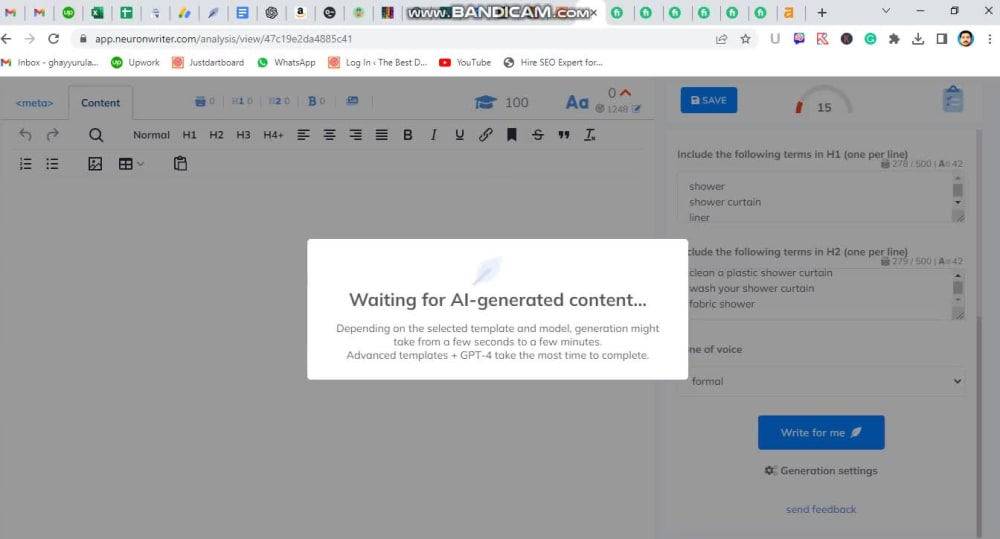Click the content score gauge showing 15
This screenshot has width=1000, height=539.
click(x=824, y=101)
